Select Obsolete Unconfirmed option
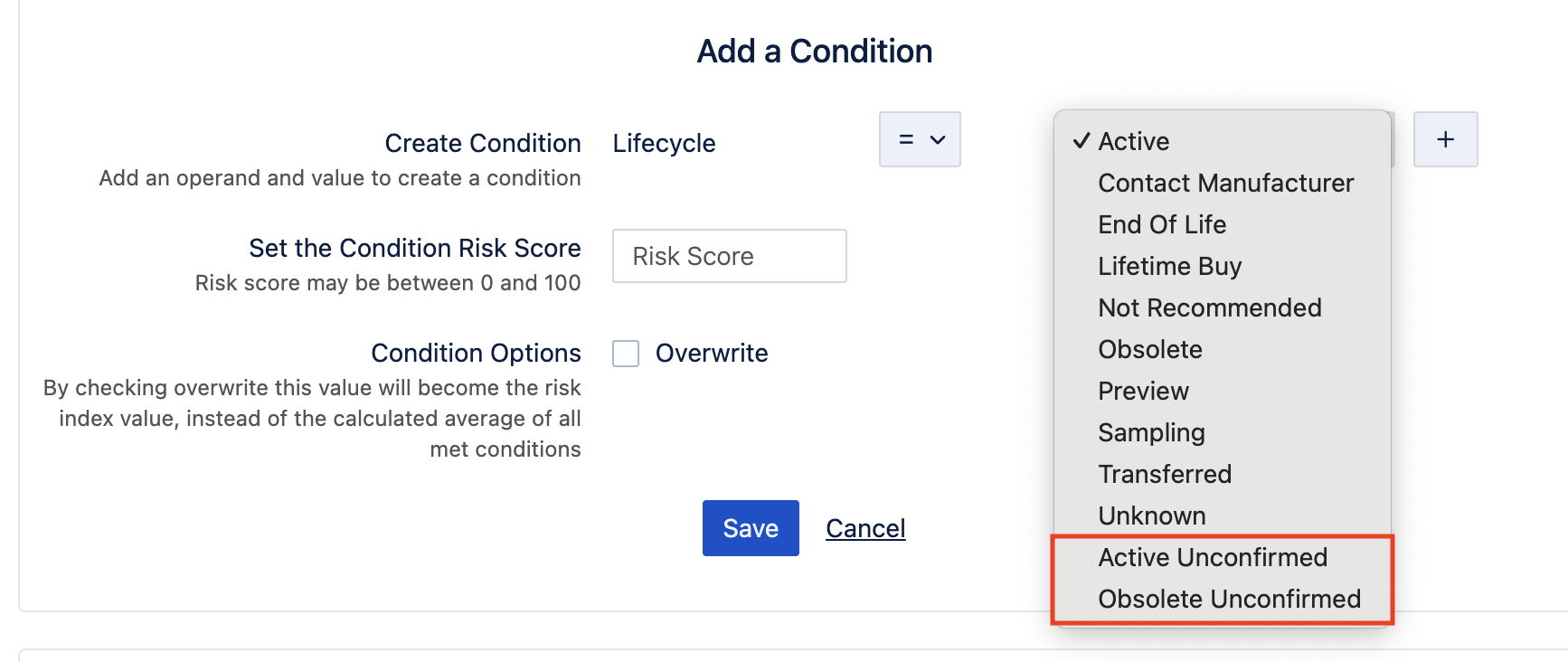Viewport: 1568px width, 662px height. point(1229,599)
